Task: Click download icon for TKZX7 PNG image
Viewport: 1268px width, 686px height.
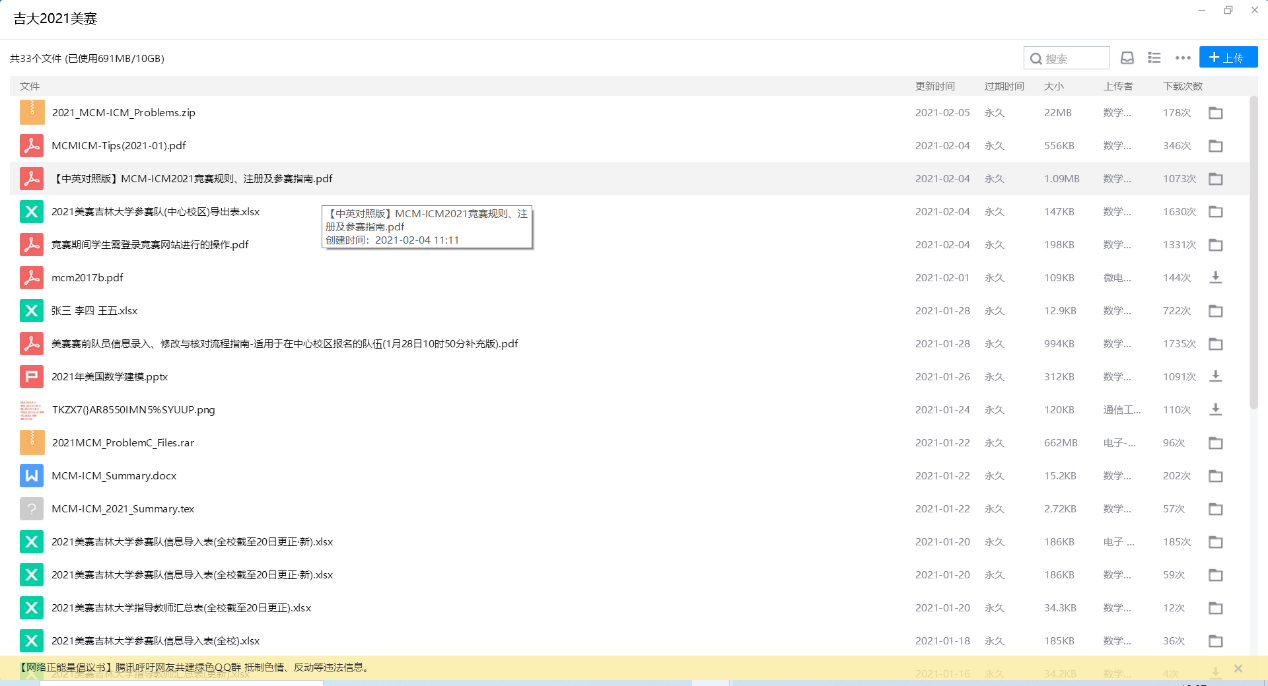Action: [1216, 409]
